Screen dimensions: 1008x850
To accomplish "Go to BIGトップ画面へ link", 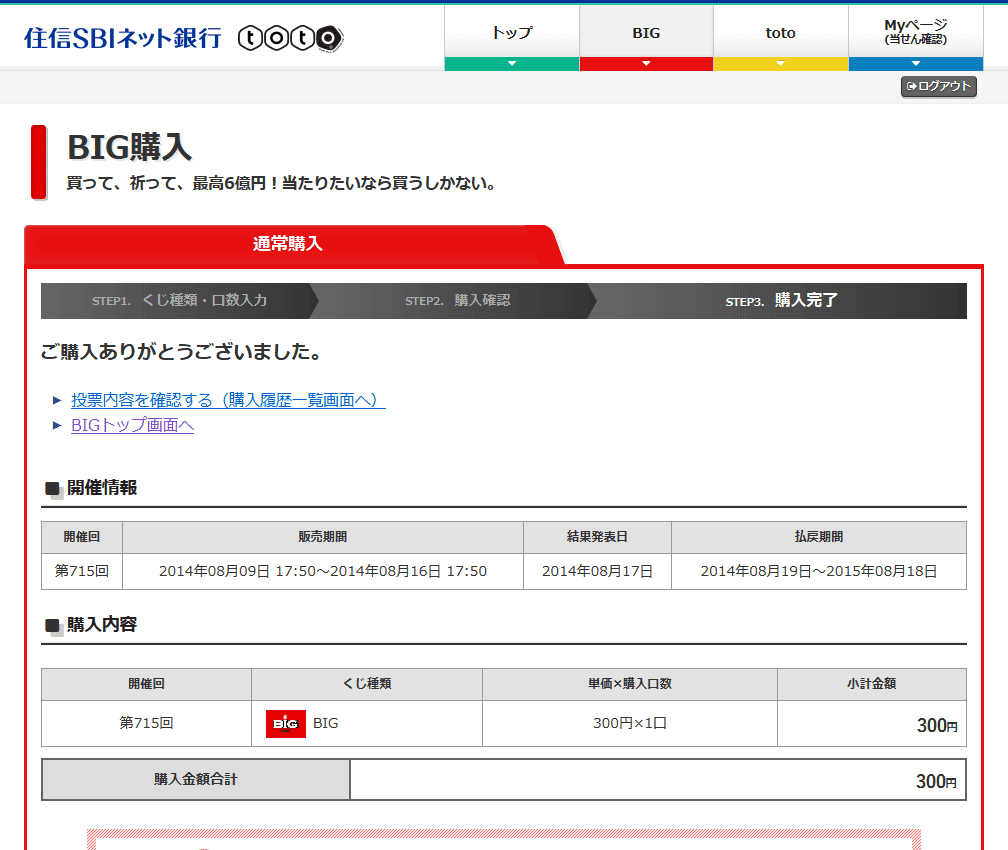I will [x=132, y=425].
